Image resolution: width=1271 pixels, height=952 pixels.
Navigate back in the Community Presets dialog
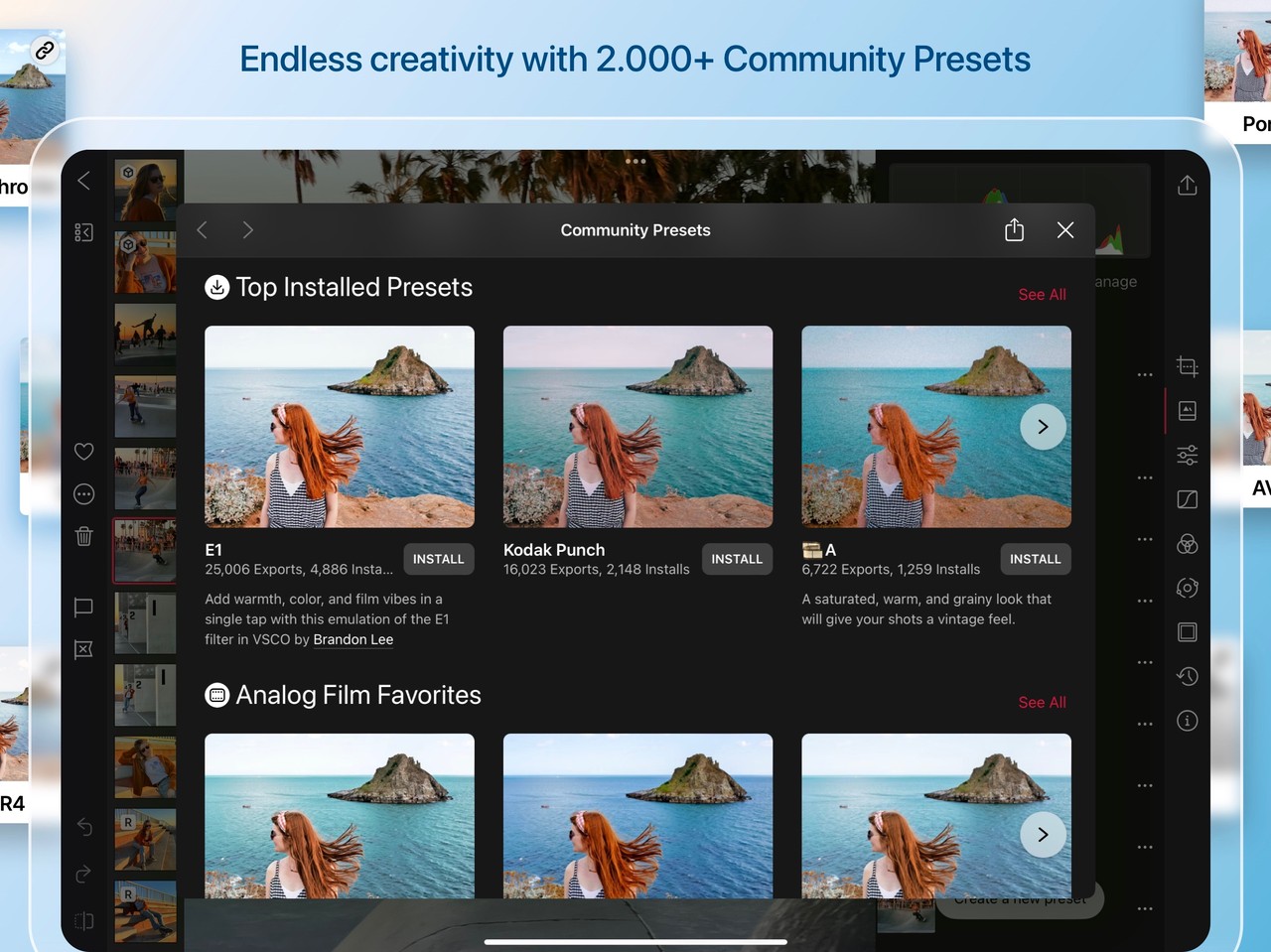pos(203,230)
